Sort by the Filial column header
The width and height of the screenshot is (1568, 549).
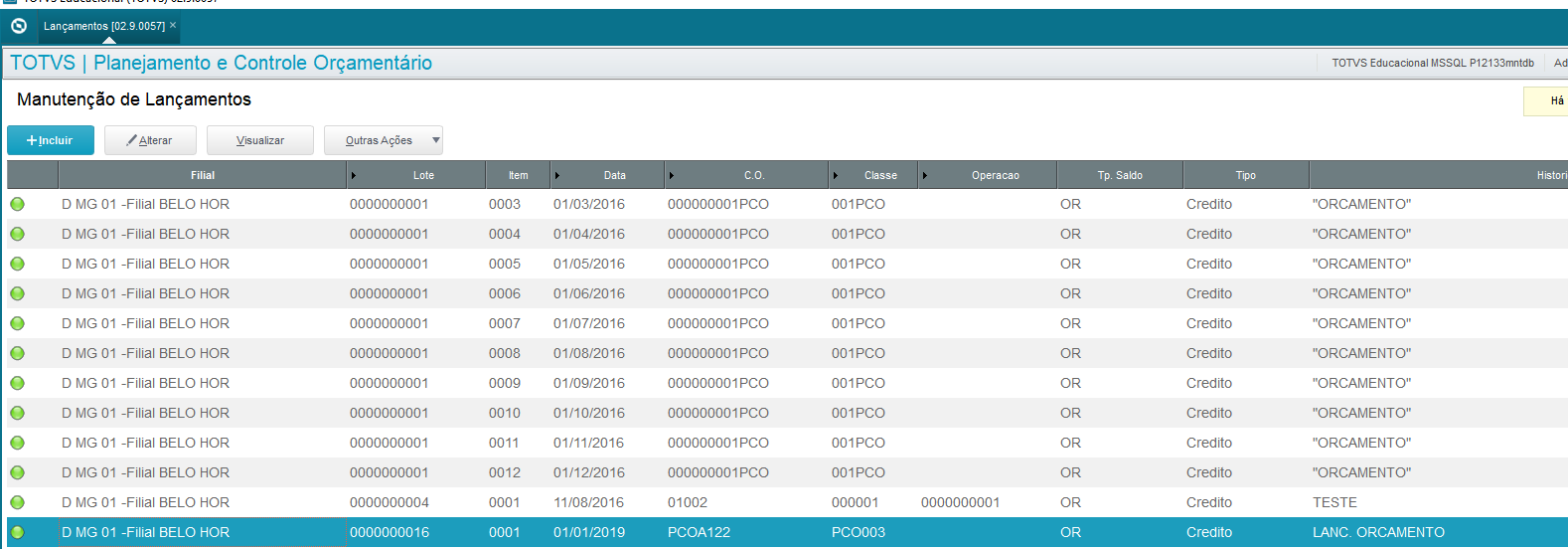203,175
